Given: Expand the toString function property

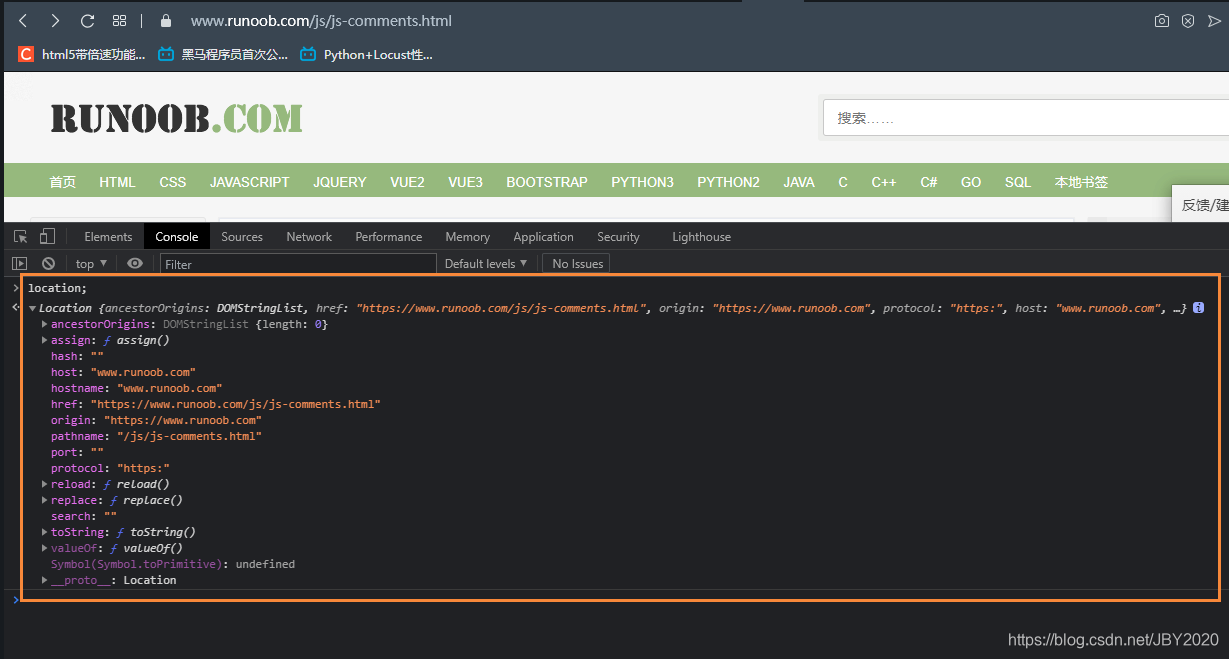Looking at the screenshot, I should pos(44,533).
